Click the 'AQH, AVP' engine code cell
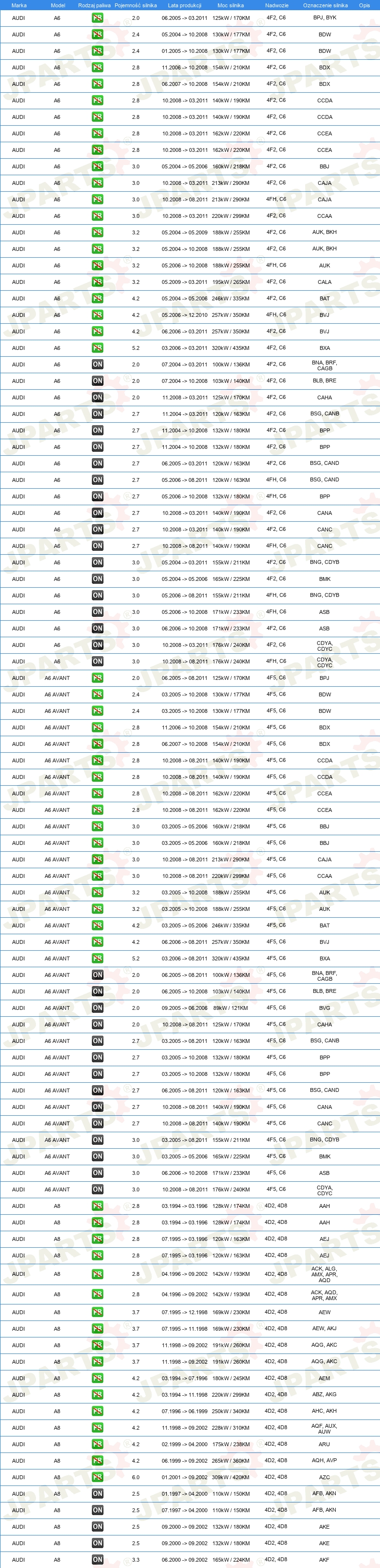The height and width of the screenshot is (1568, 380). click(325, 1461)
